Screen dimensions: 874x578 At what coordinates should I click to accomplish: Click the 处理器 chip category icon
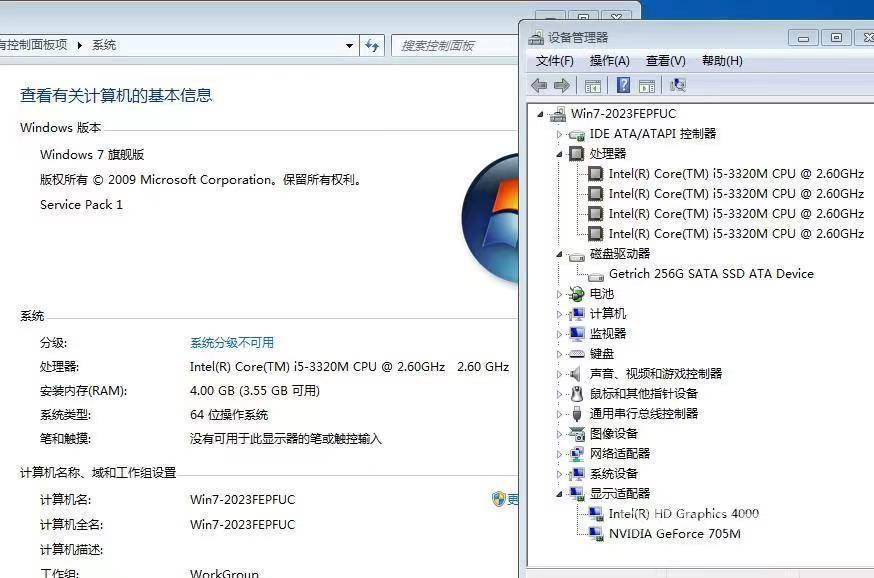pos(576,154)
